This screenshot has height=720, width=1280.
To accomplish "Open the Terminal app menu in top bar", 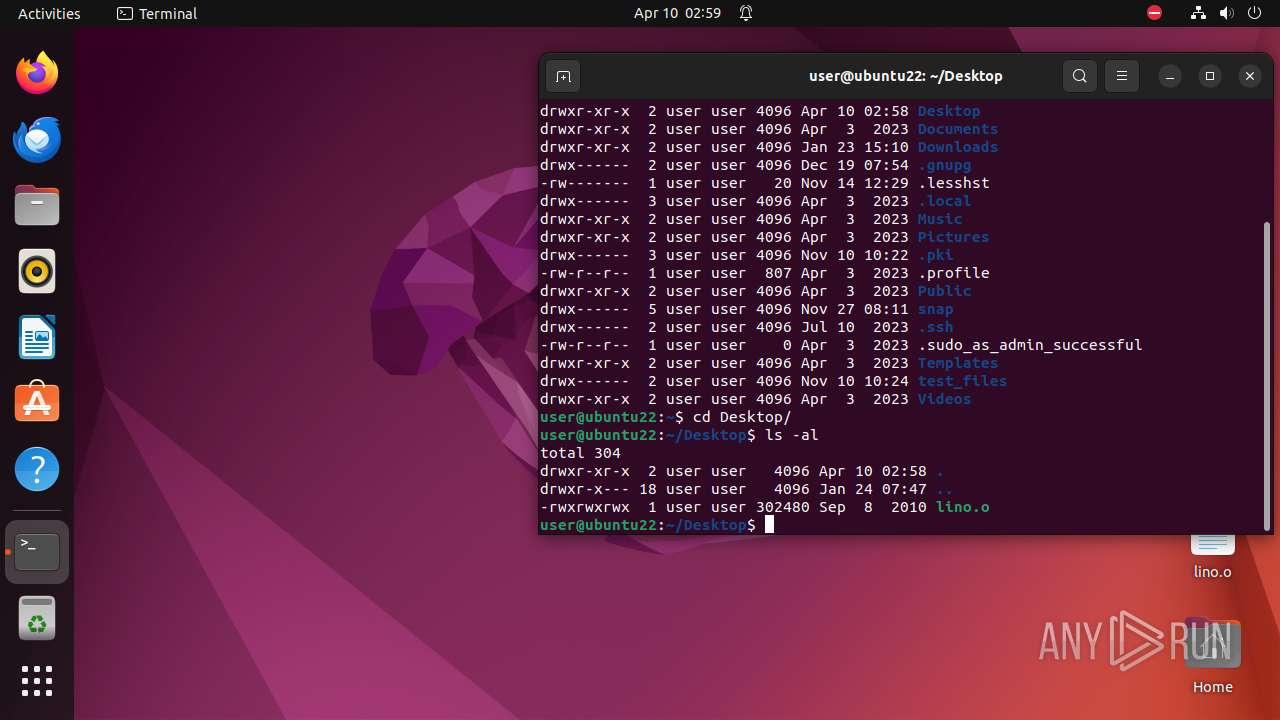I will pos(157,13).
